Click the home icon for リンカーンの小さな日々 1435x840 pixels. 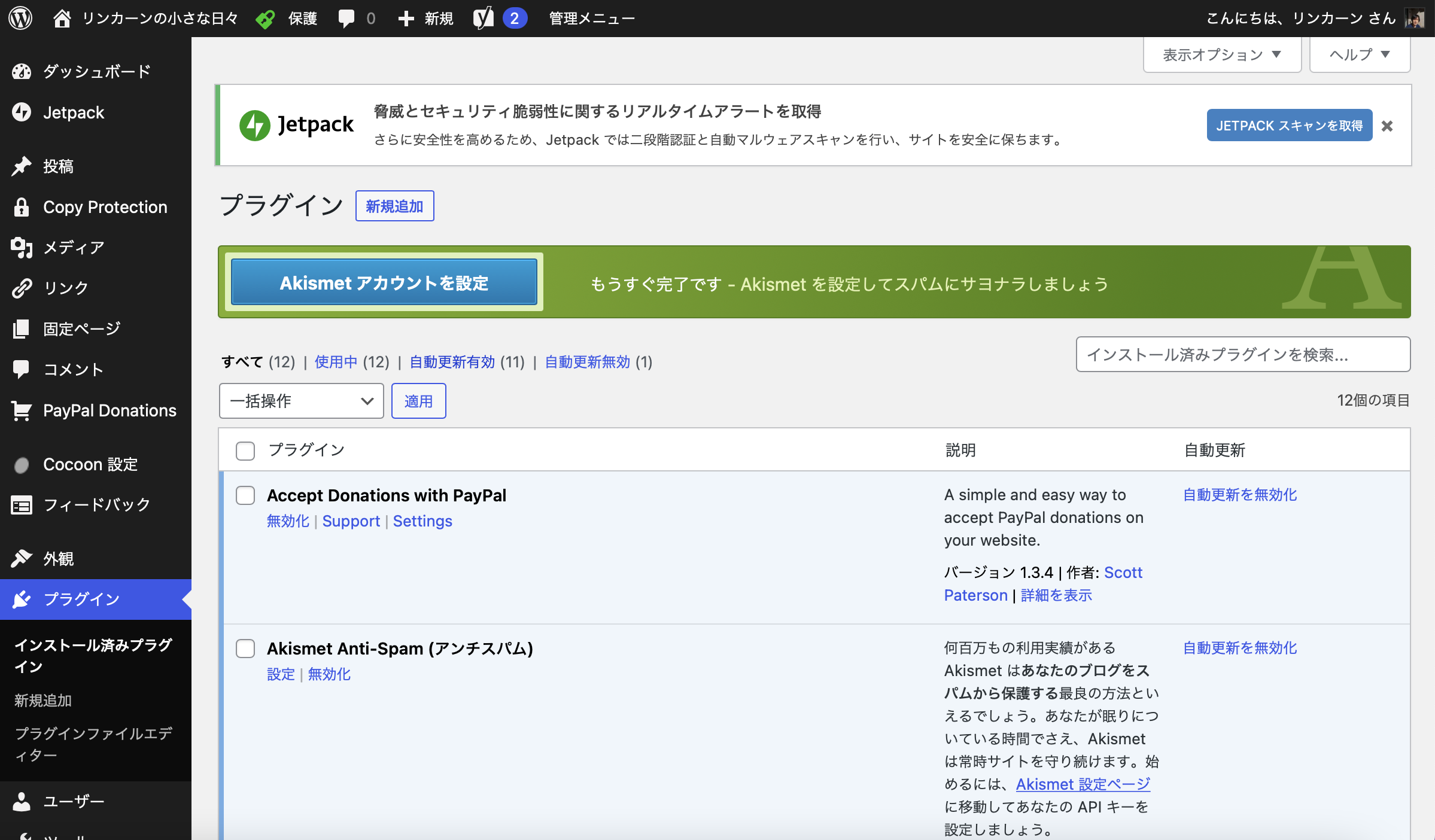[x=62, y=19]
